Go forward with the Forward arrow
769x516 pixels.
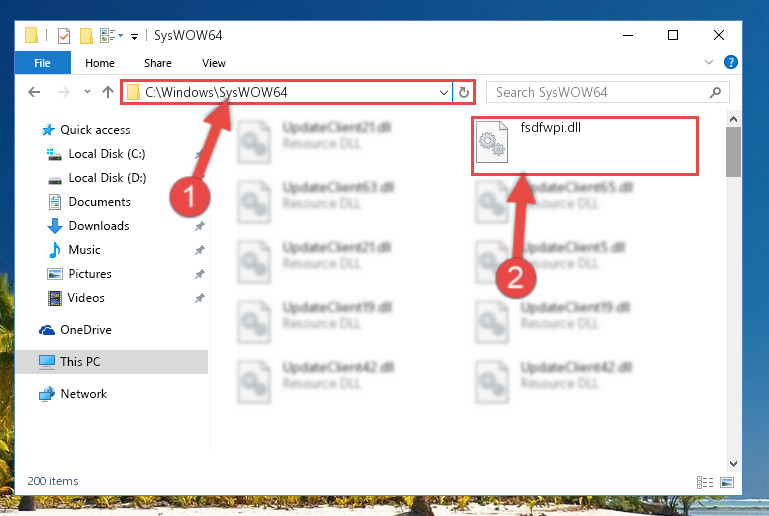point(64,92)
